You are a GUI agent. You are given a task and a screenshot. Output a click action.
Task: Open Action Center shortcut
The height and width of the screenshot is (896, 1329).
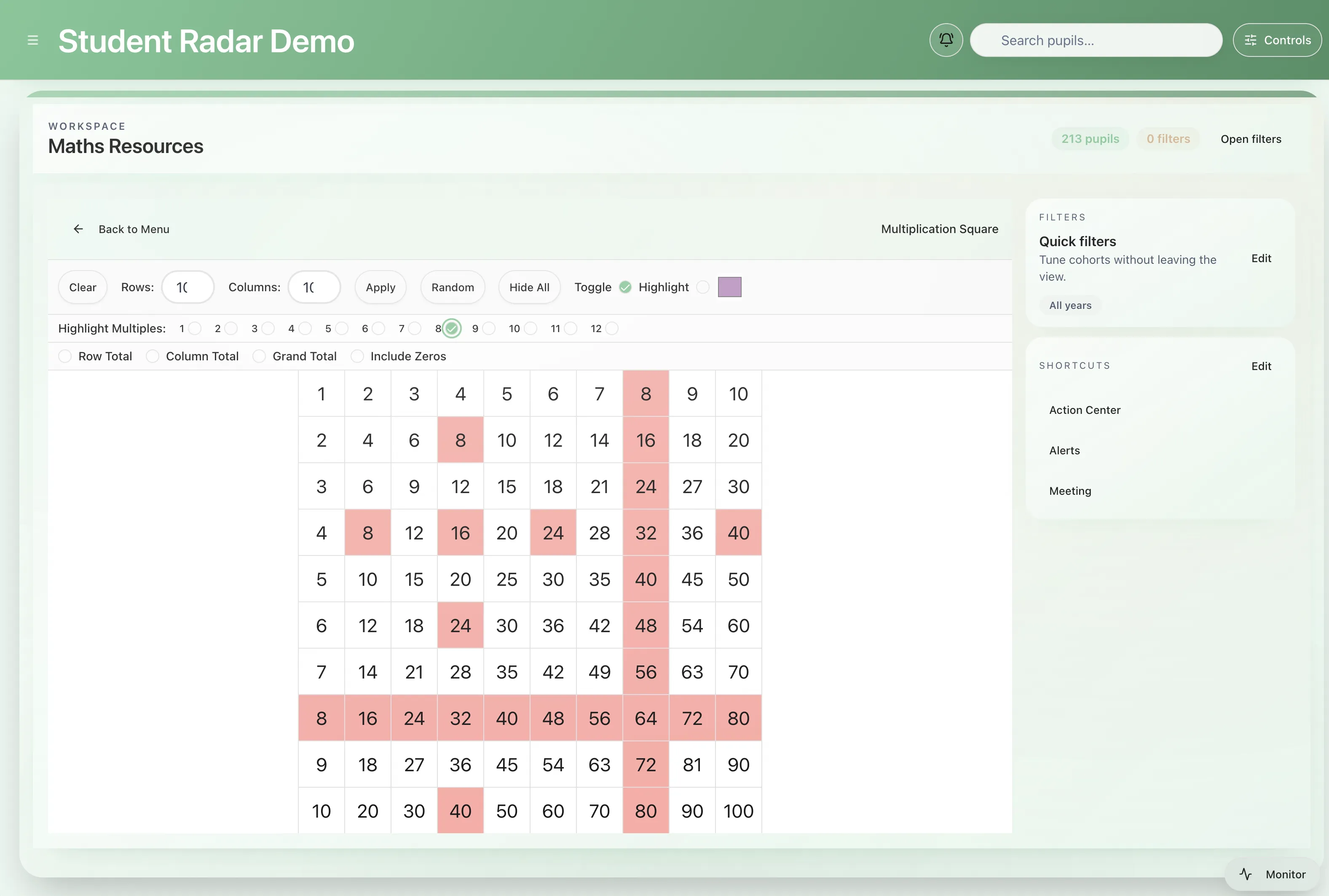point(1085,410)
